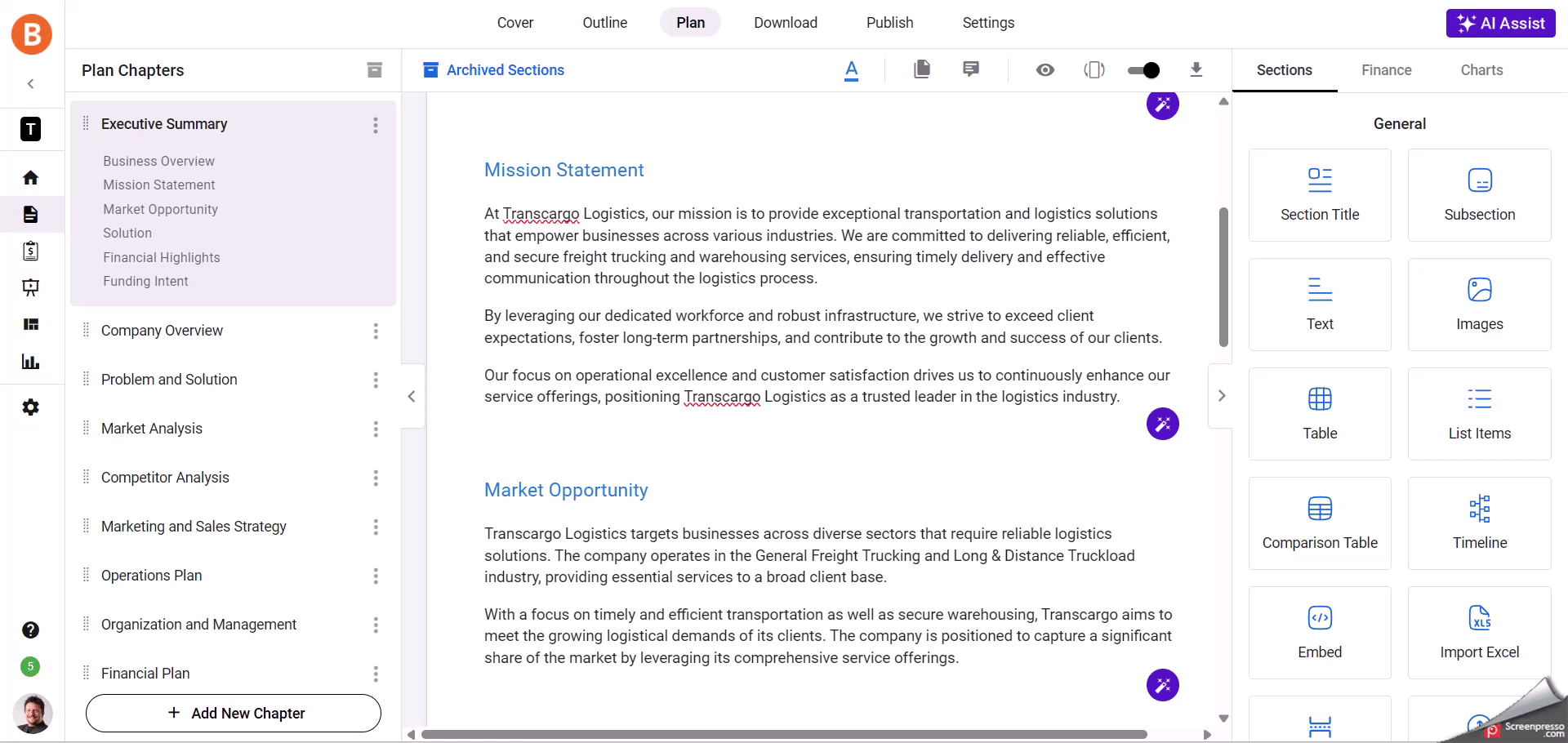Click the black T icon in sidebar
The height and width of the screenshot is (743, 1568).
click(31, 129)
